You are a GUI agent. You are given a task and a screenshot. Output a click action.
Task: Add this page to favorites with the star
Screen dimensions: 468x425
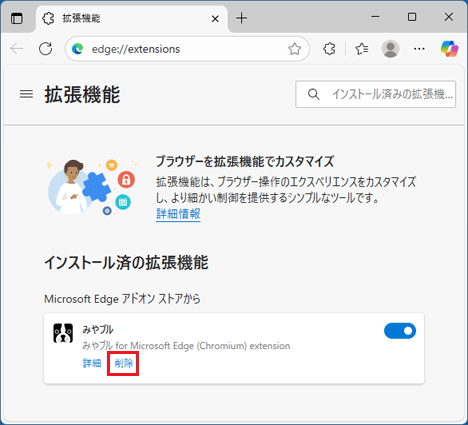[294, 49]
